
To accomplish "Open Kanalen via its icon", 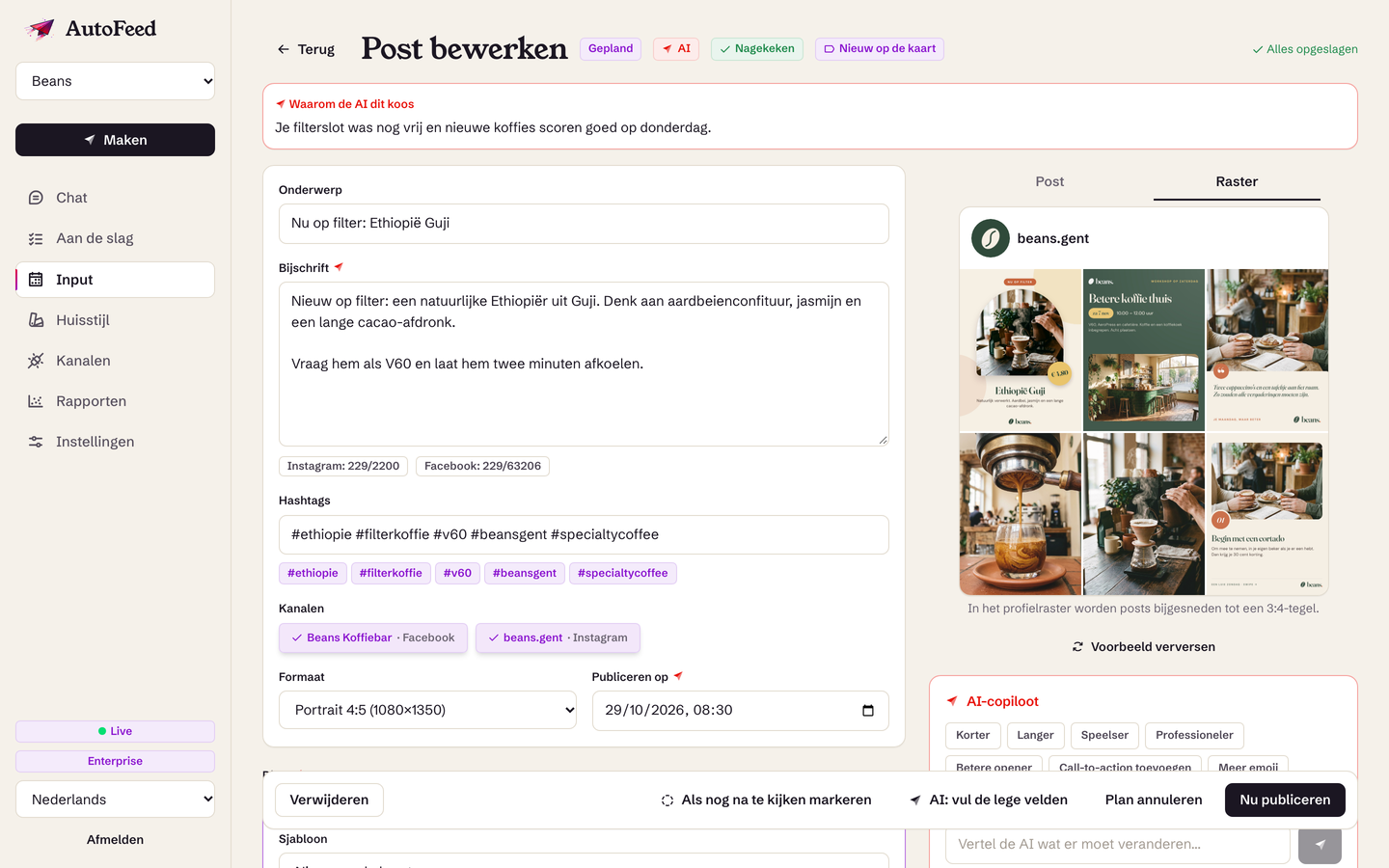I will pos(36,361).
